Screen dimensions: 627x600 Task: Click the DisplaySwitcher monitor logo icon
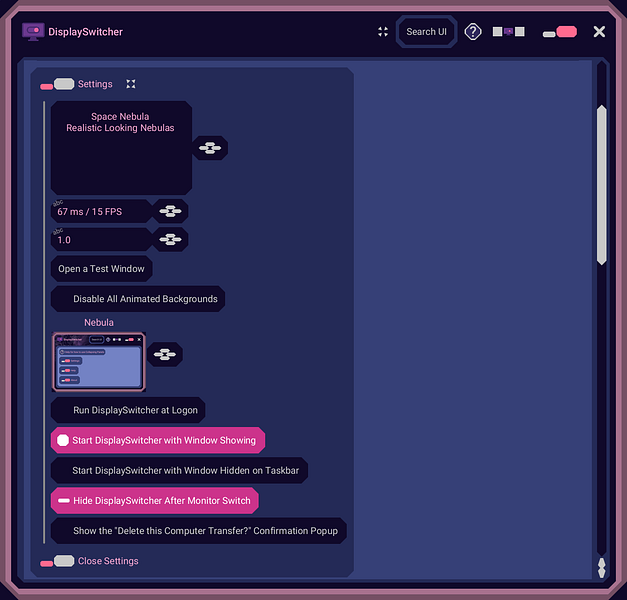(33, 32)
